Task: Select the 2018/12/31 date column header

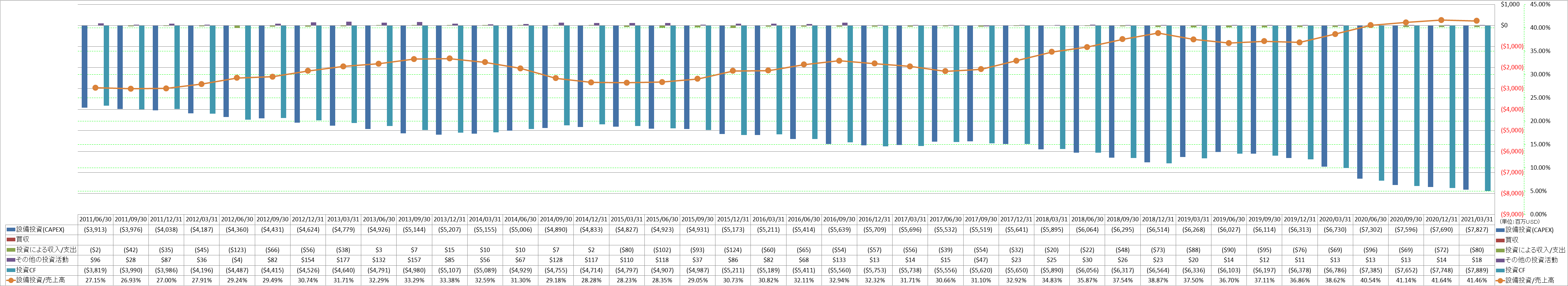Action: pyautogui.click(x=1158, y=220)
